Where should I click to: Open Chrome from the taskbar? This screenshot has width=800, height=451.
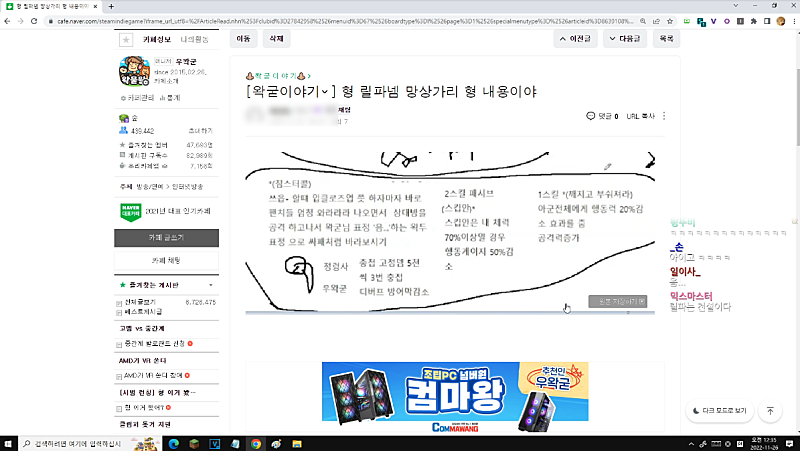click(256, 443)
